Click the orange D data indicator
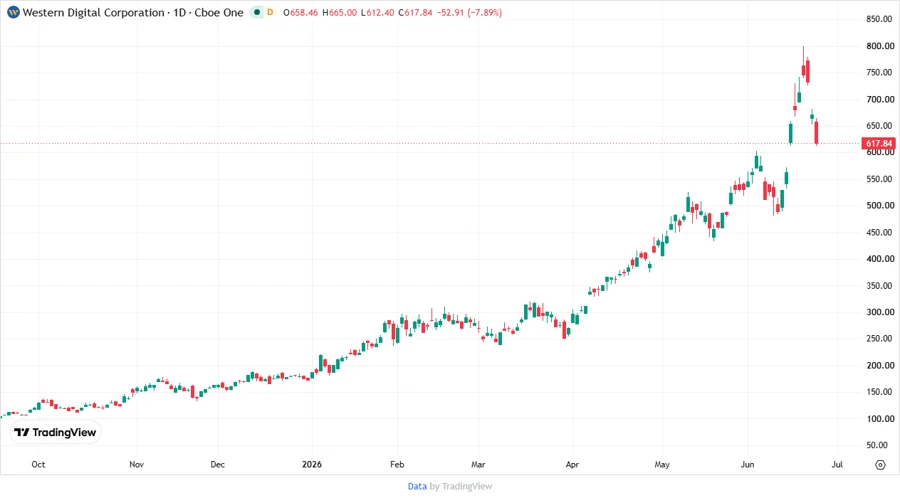The width and height of the screenshot is (900, 498). (270, 12)
